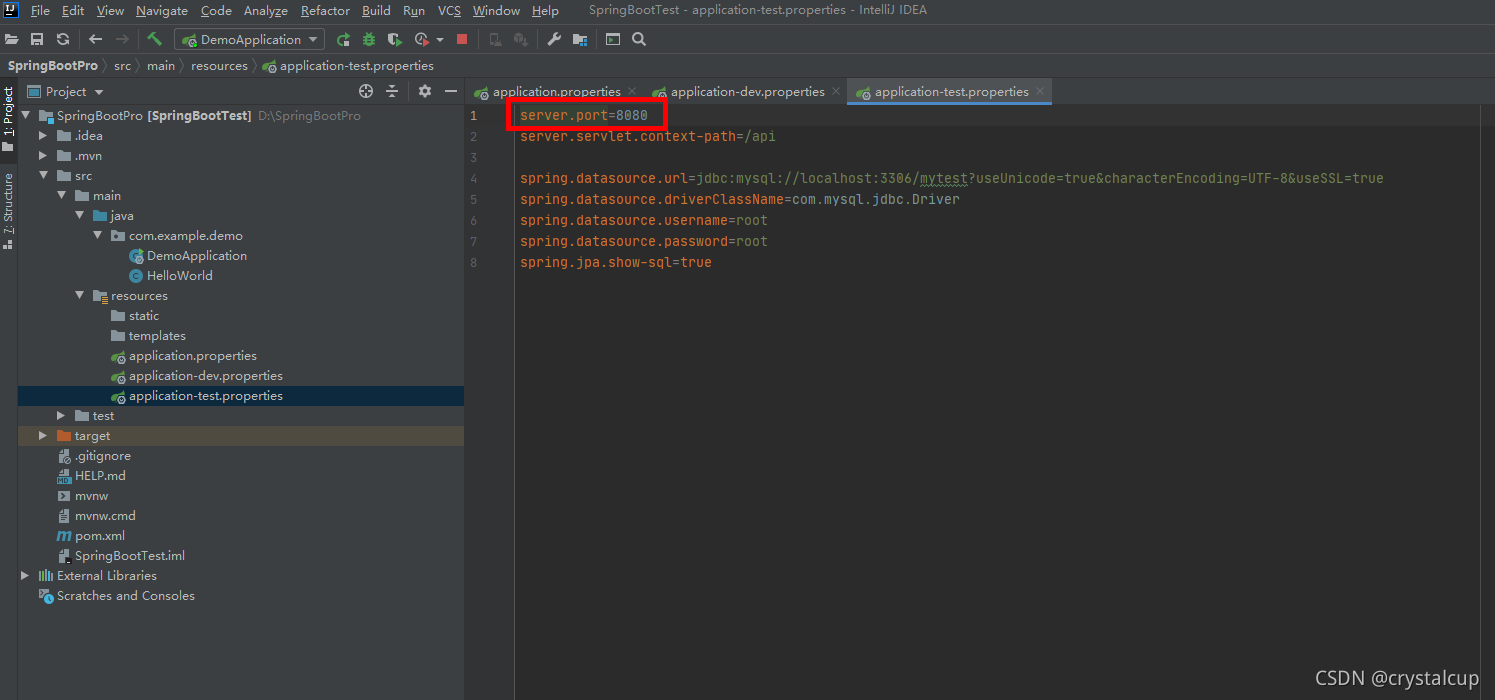Click line number 4 in gutter
1495x700 pixels.
point(473,178)
